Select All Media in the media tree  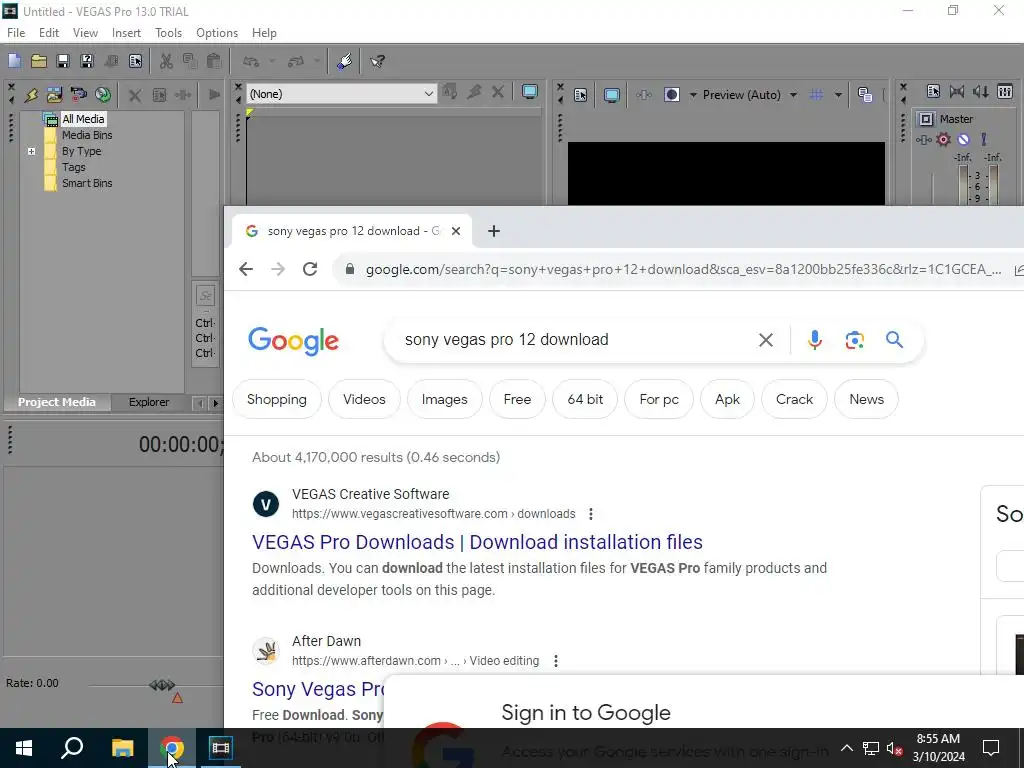(x=83, y=119)
